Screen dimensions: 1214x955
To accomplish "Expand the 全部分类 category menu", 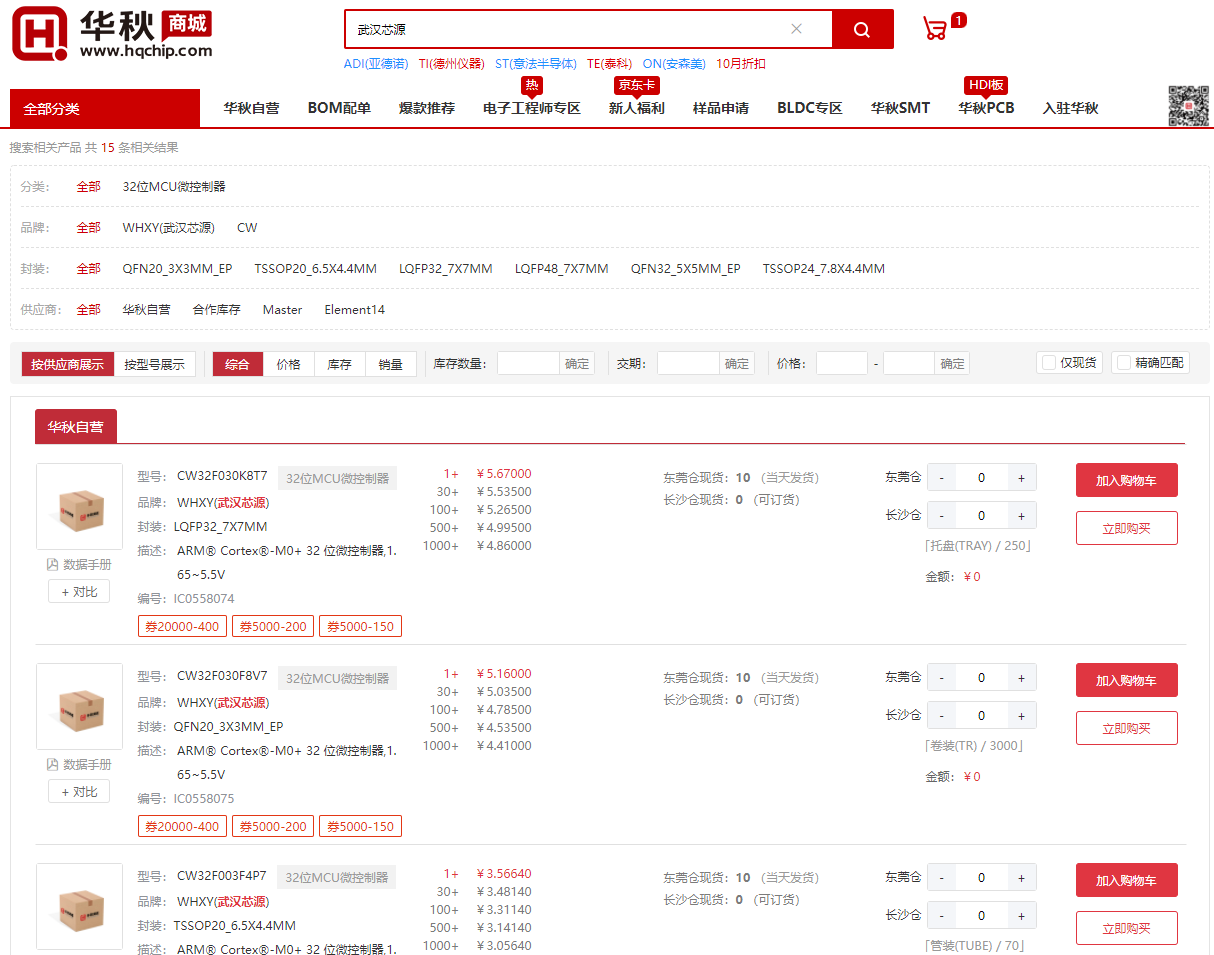I will point(105,109).
